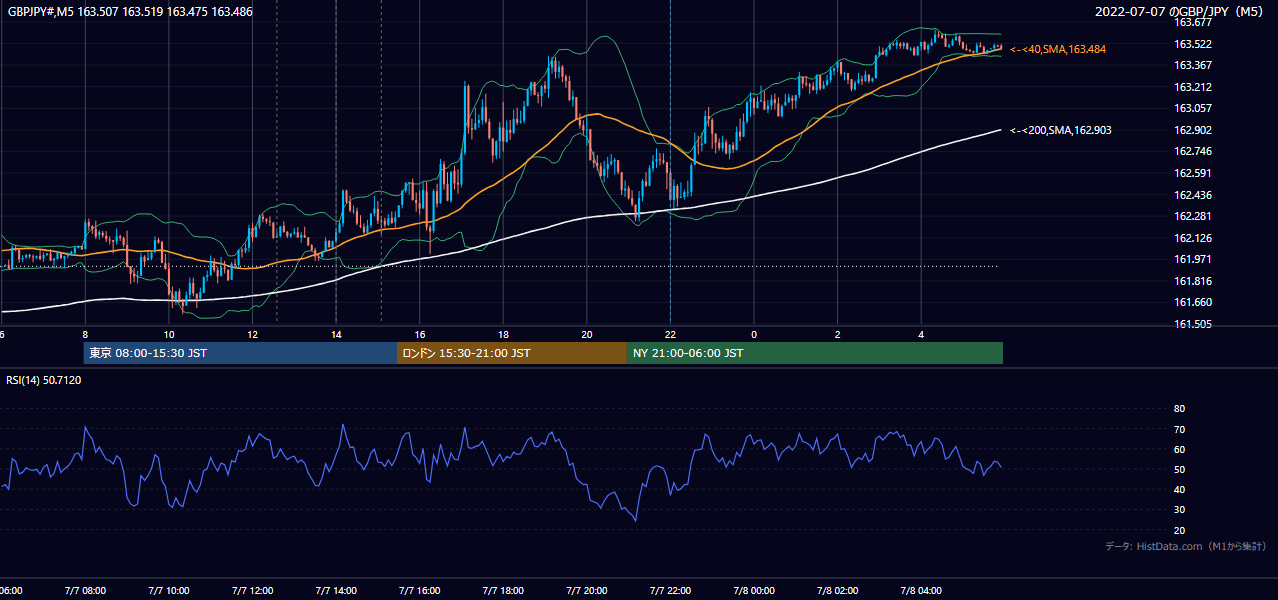Image resolution: width=1278 pixels, height=600 pixels.
Task: Click price axis value 163.367
Action: [1192, 65]
